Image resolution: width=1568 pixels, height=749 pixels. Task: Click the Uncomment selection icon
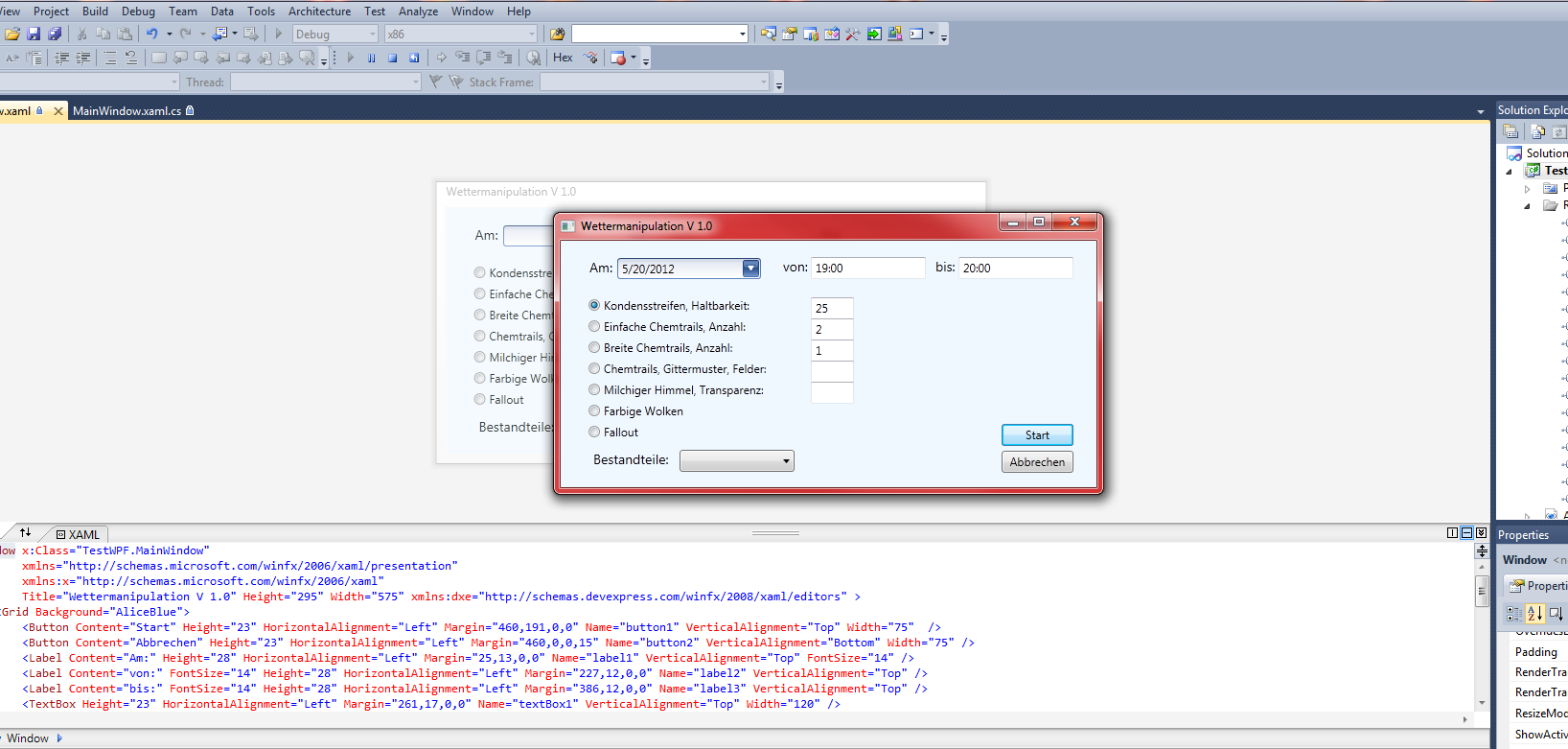131,58
